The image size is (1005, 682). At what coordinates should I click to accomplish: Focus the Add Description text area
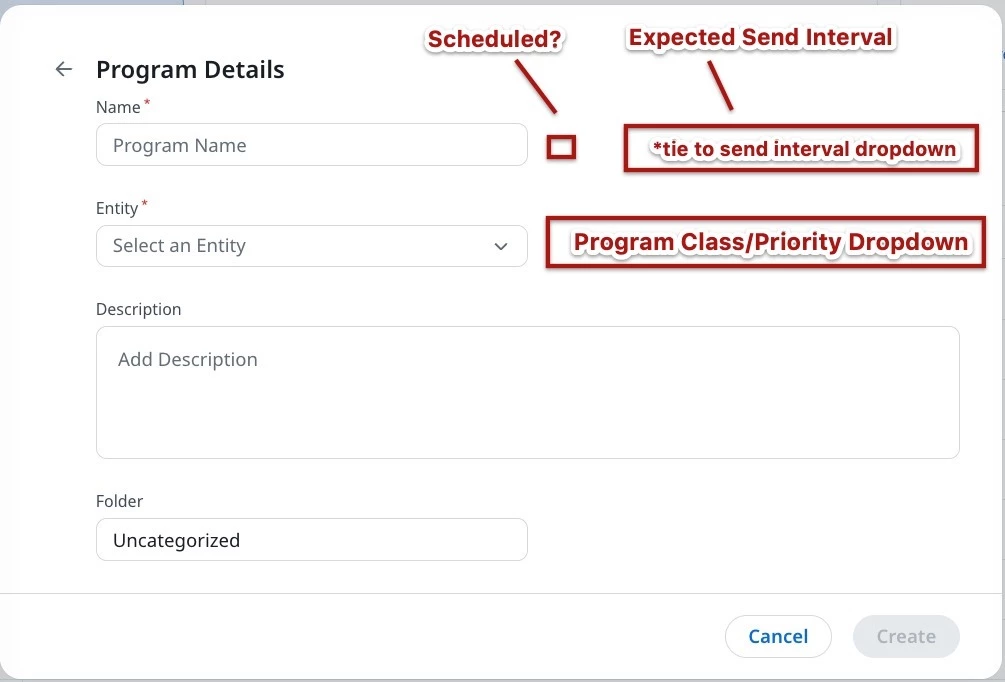tap(527, 392)
